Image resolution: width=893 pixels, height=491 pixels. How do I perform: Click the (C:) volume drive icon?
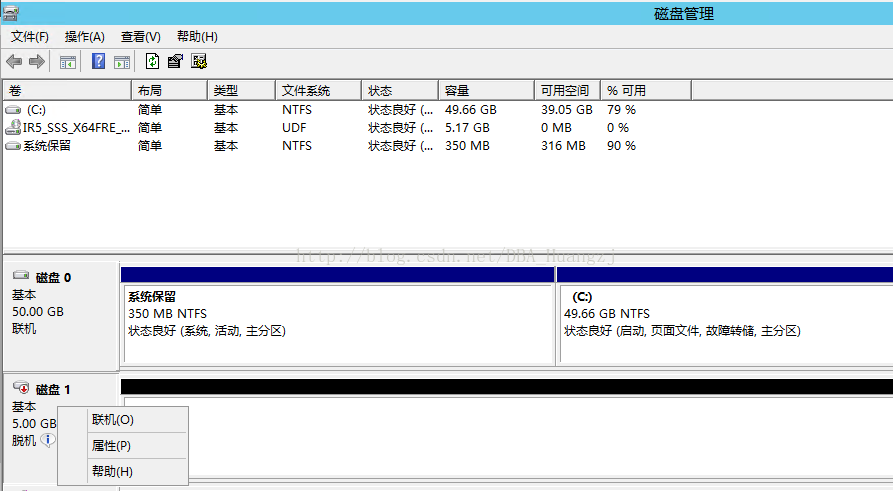[x=13, y=110]
